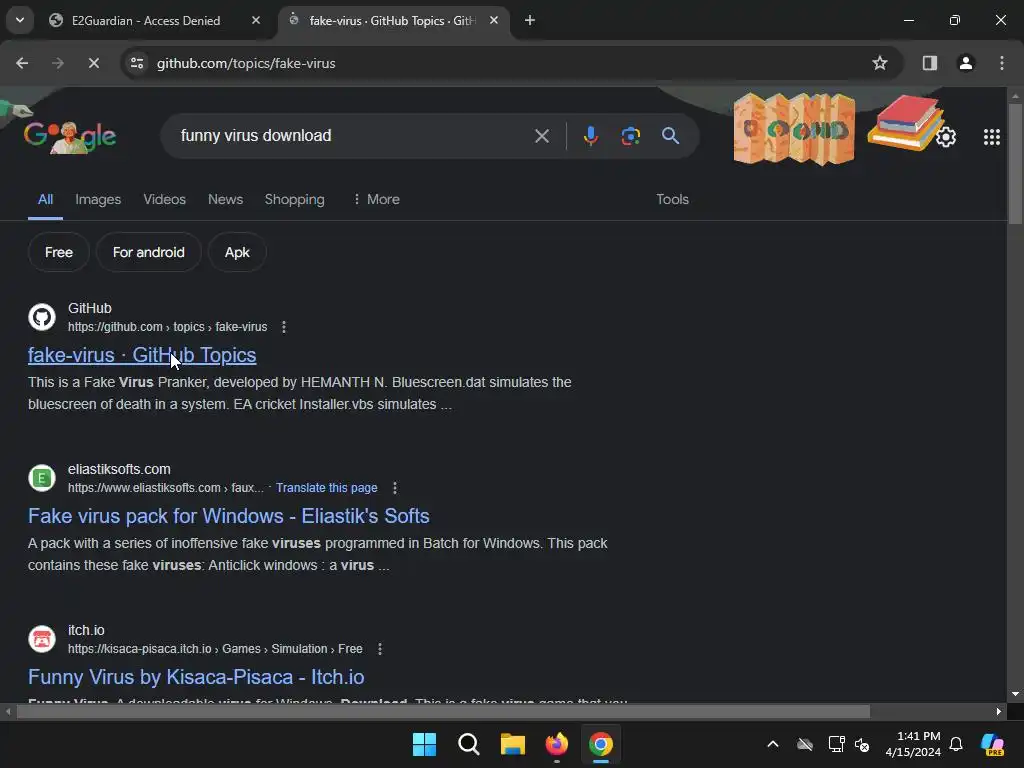
Task: Switch to Images results
Action: pyautogui.click(x=98, y=199)
